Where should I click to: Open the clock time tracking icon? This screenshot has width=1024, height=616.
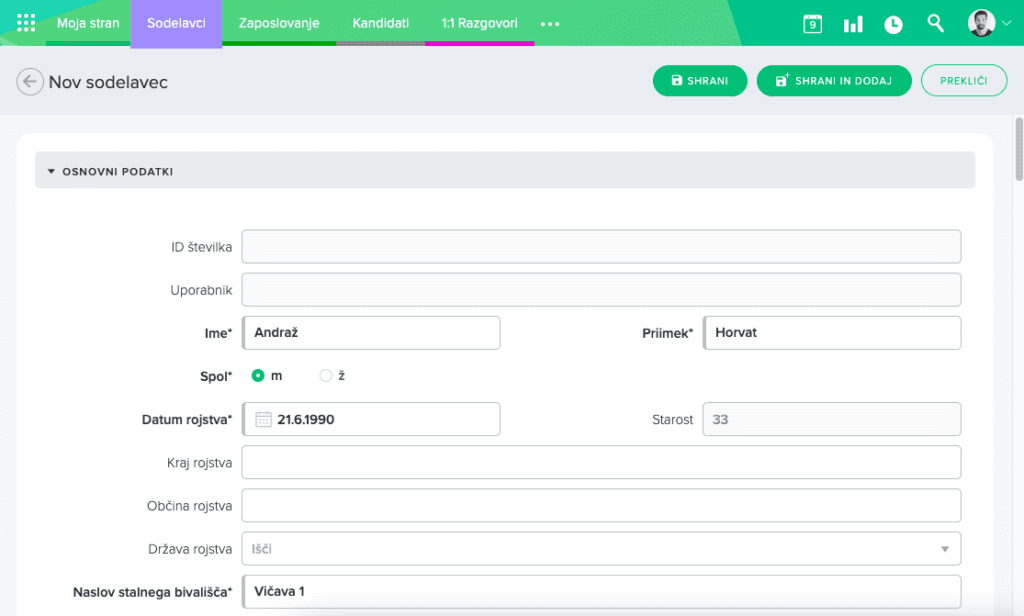(x=893, y=24)
